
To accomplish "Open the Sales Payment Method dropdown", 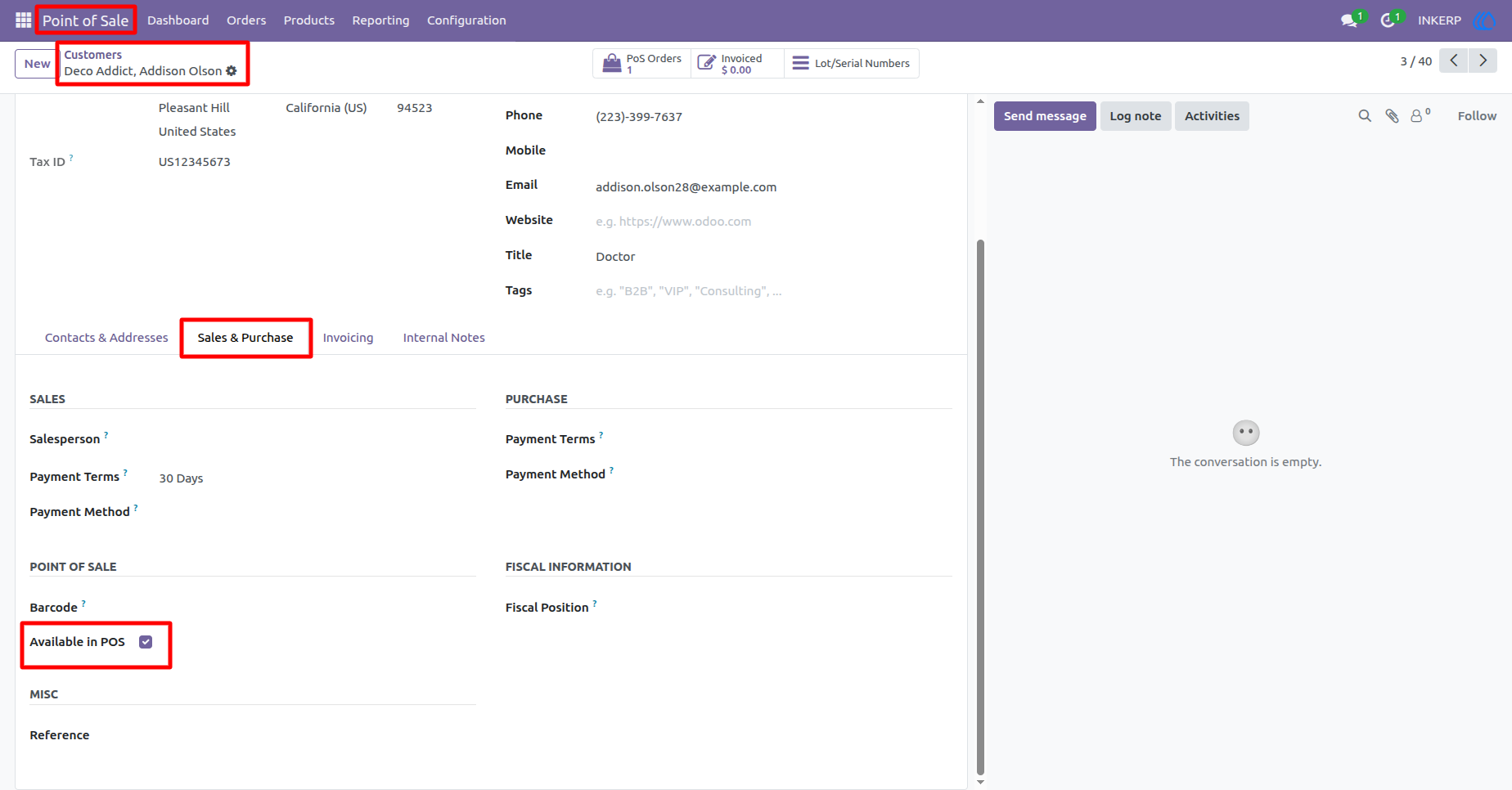I will tap(317, 512).
